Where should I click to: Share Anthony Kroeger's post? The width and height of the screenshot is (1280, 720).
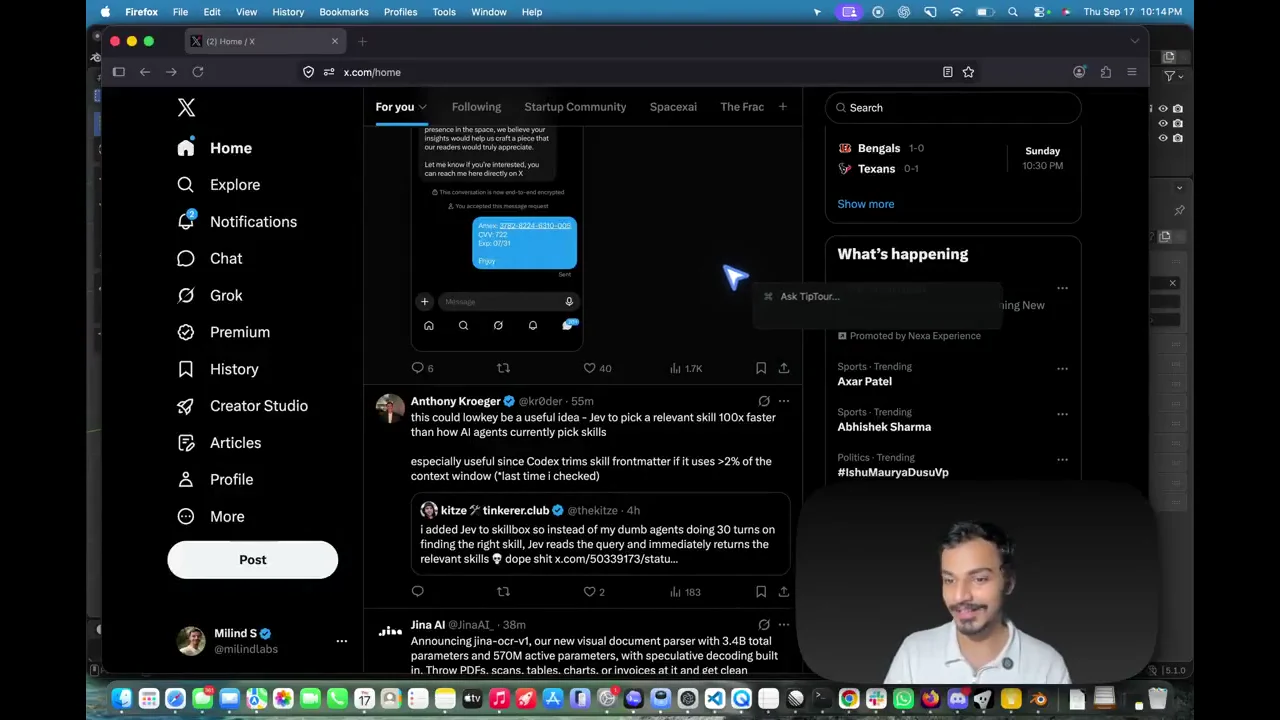(784, 591)
